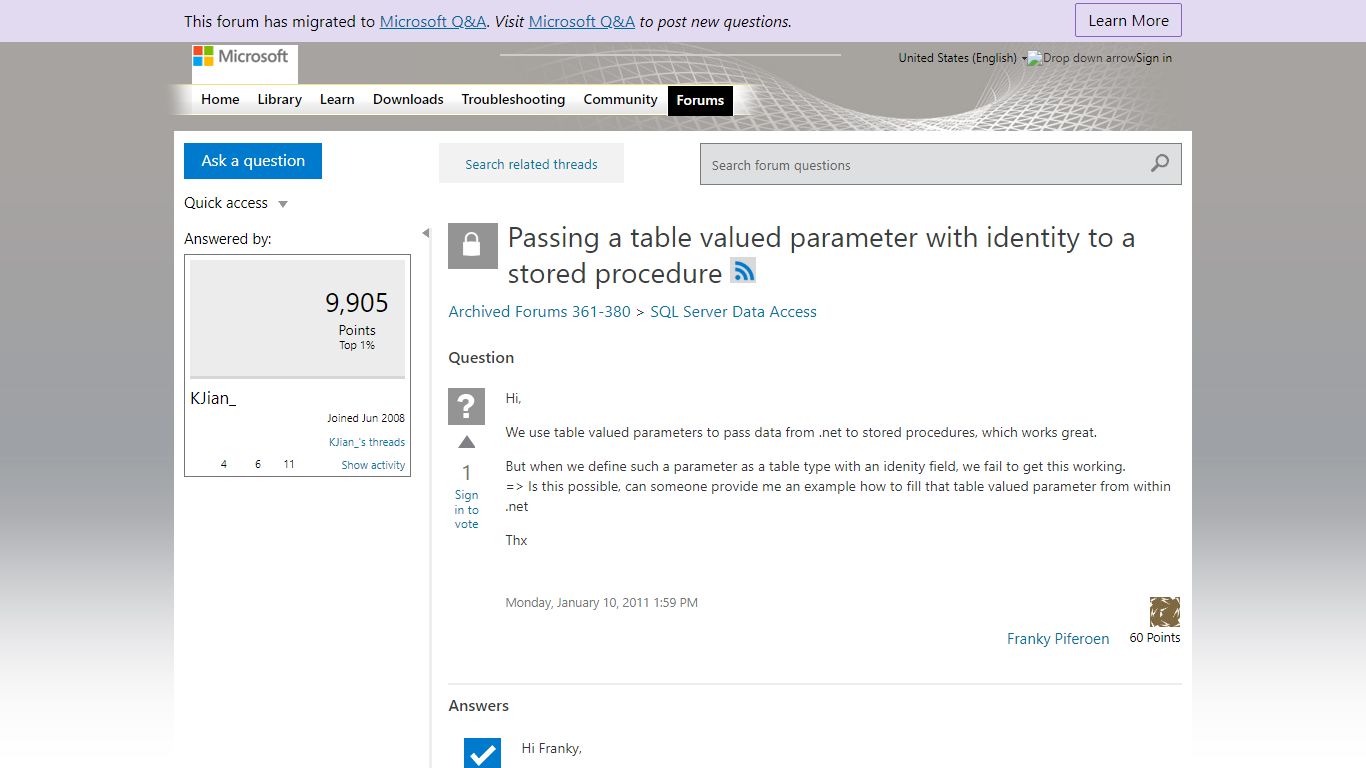Click the Monday, January 10, 2011 timestamp

(x=601, y=603)
